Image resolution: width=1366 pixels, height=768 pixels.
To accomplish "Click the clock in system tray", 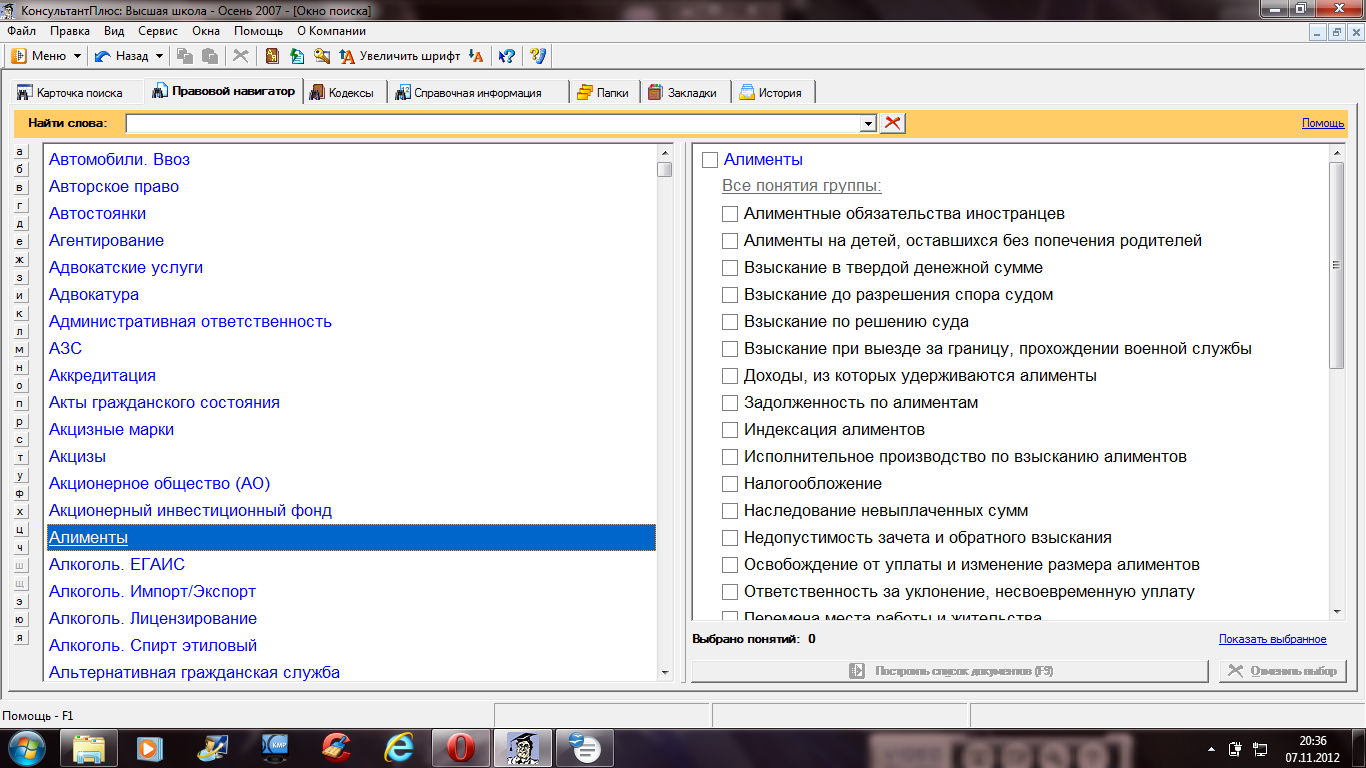I will 1313,748.
